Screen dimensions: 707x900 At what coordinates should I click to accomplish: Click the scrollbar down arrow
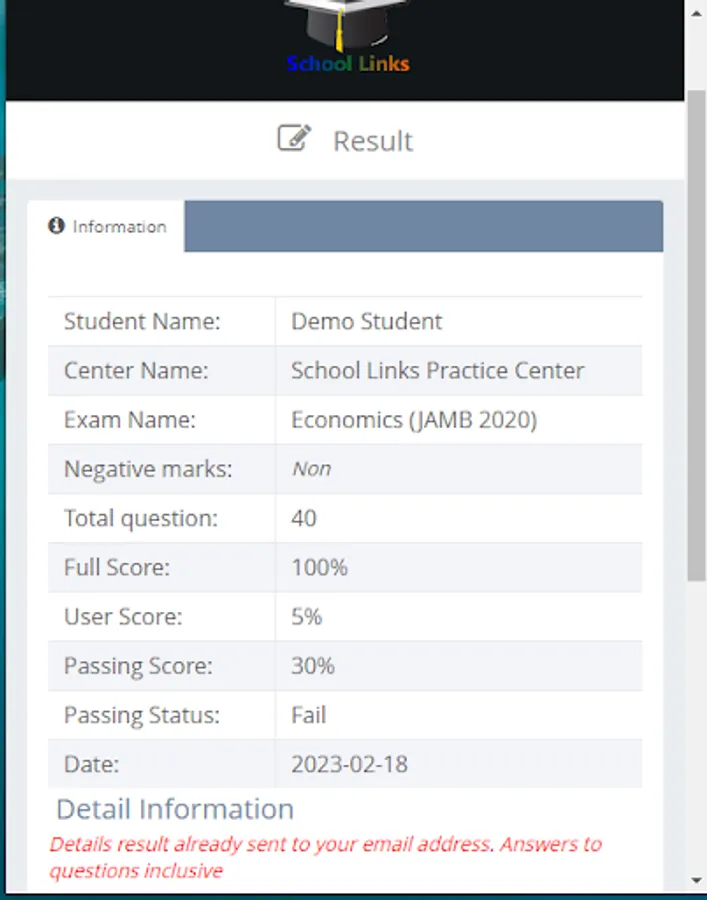click(x=697, y=880)
